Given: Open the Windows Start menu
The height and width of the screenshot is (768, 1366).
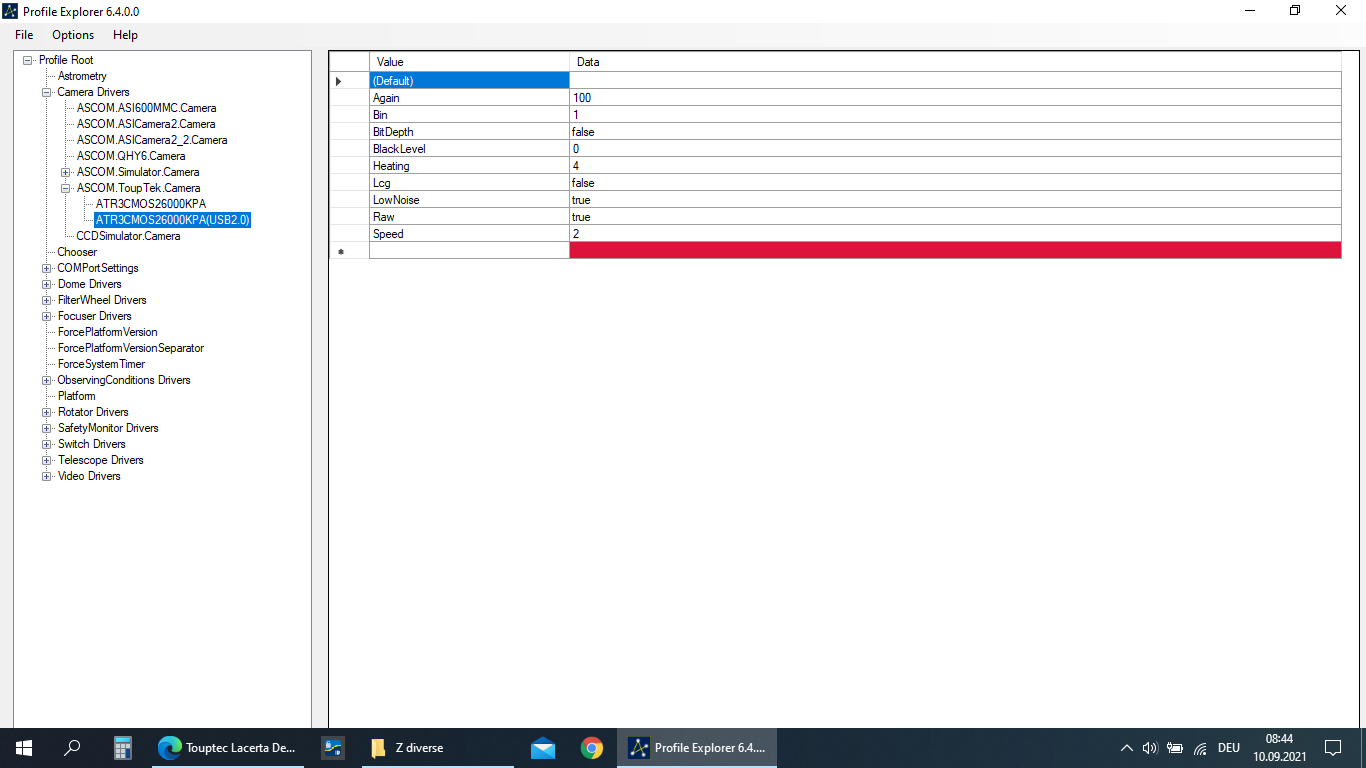Looking at the screenshot, I should click(23, 747).
